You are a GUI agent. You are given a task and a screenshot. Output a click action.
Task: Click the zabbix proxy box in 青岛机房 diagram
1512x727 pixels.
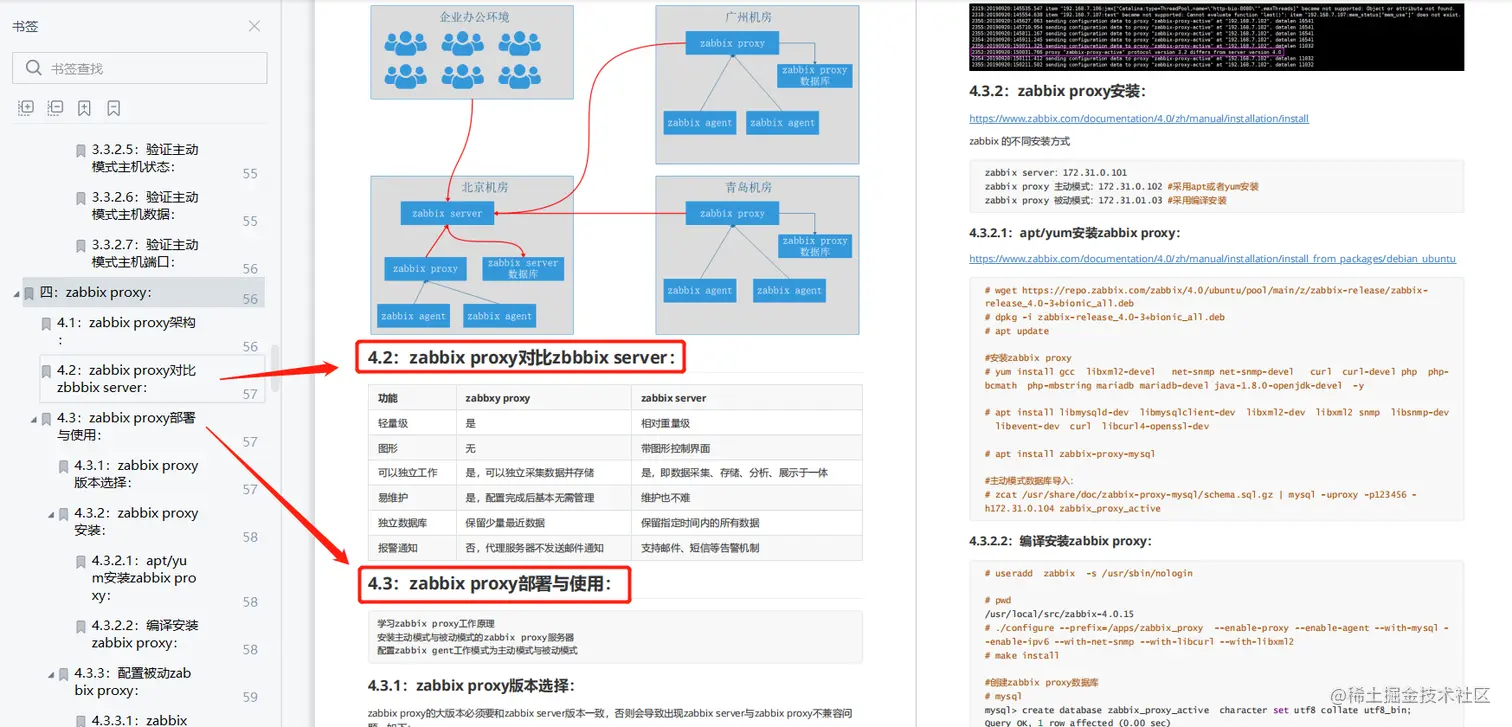(x=732, y=213)
